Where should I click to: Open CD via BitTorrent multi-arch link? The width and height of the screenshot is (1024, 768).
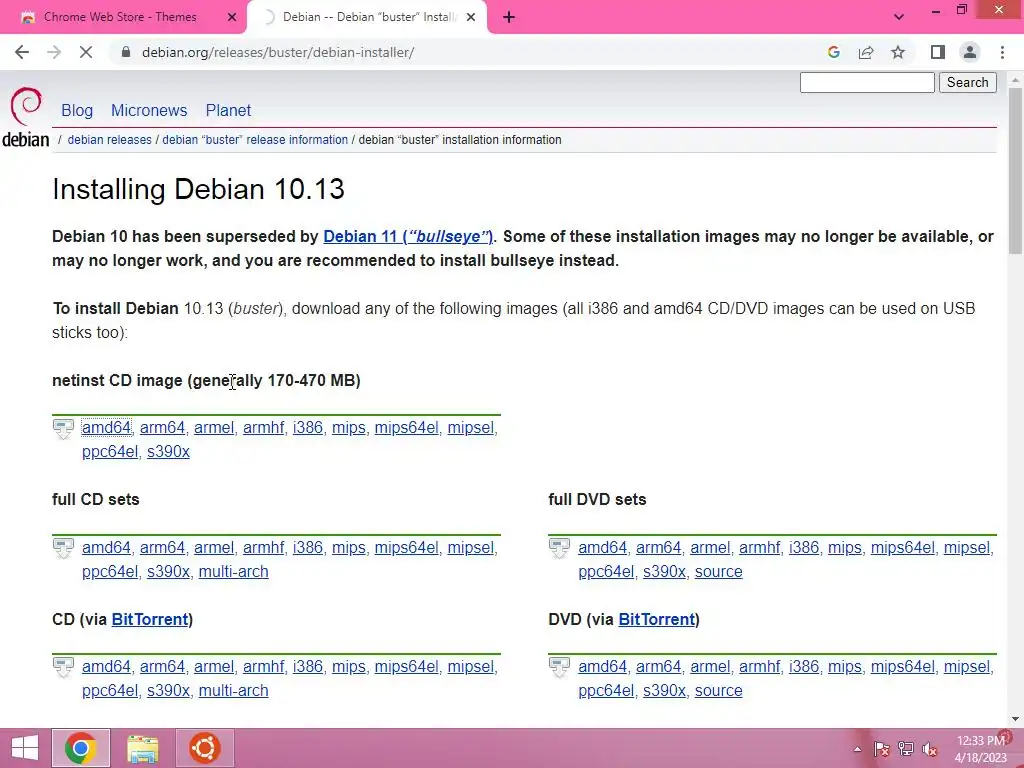pos(233,691)
